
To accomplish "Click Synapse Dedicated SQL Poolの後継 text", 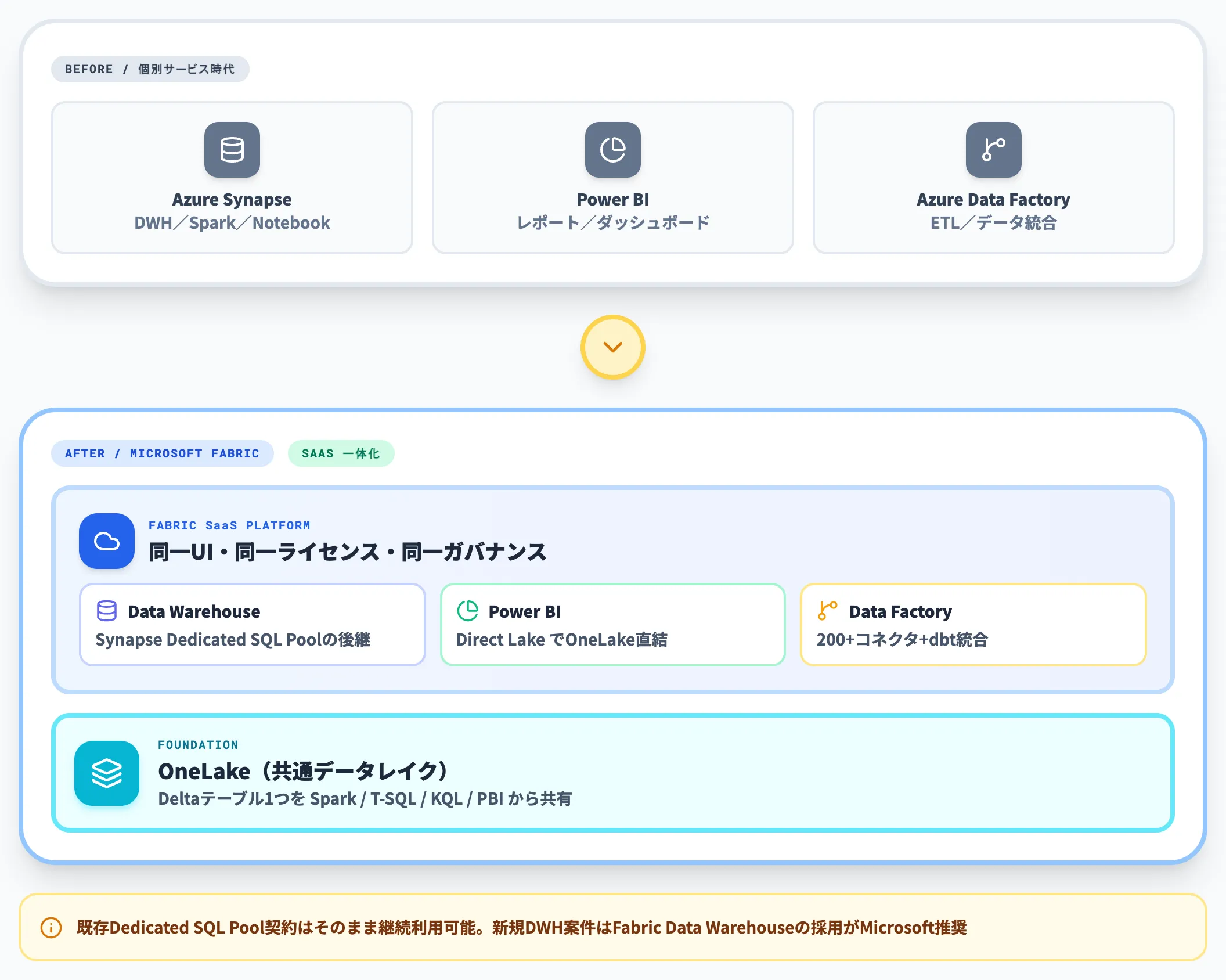I will point(233,640).
